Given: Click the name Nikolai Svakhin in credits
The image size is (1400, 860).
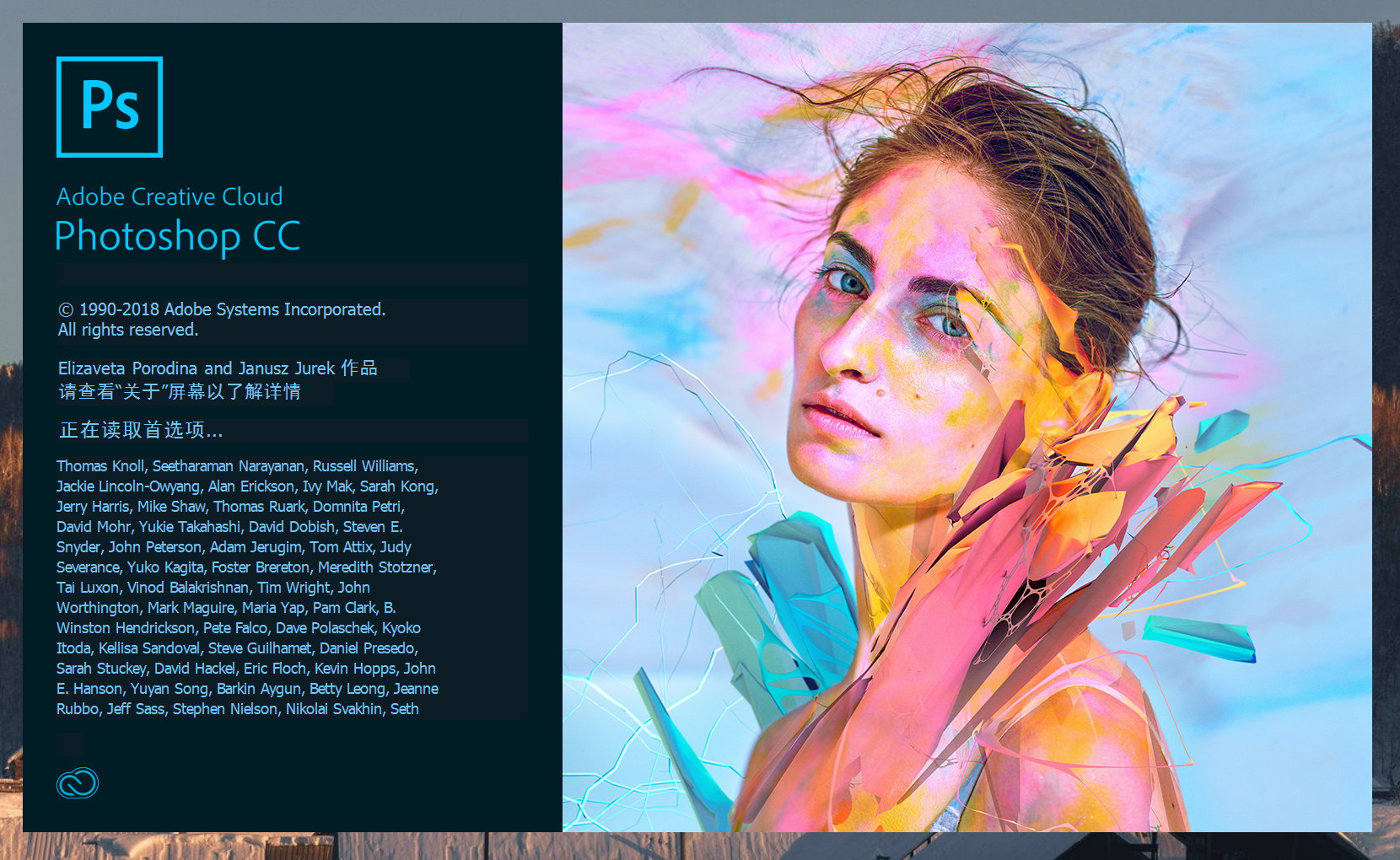Looking at the screenshot, I should tap(334, 709).
